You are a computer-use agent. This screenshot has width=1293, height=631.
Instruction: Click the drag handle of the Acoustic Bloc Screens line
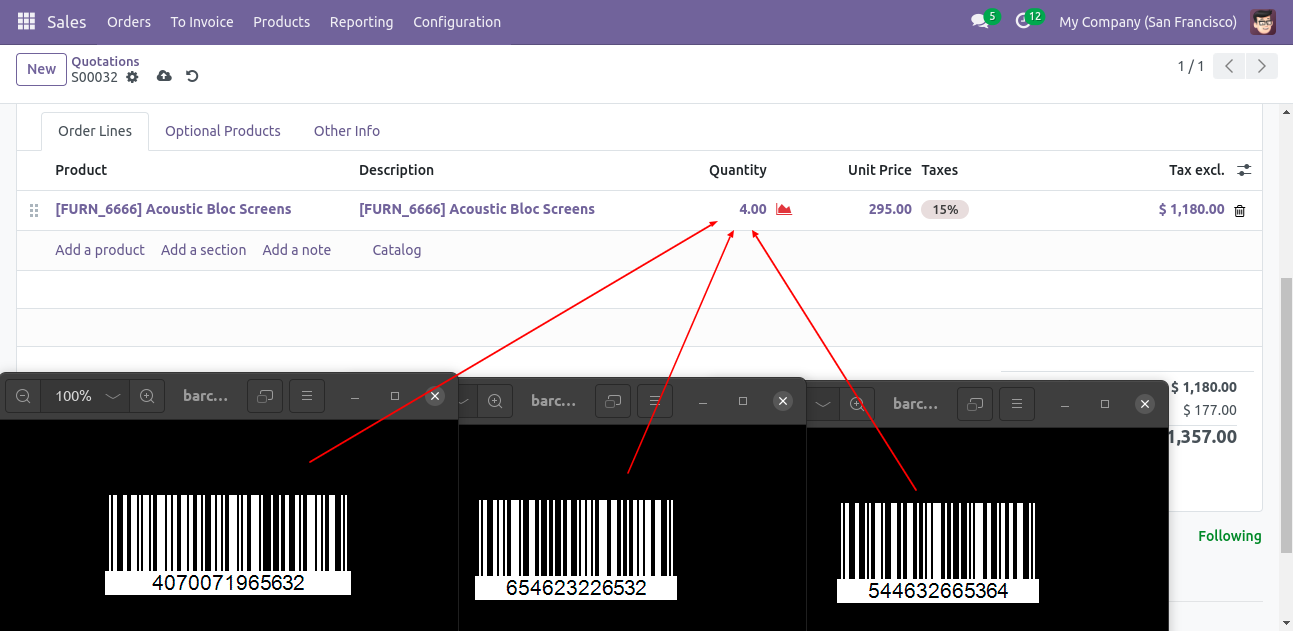tap(34, 210)
